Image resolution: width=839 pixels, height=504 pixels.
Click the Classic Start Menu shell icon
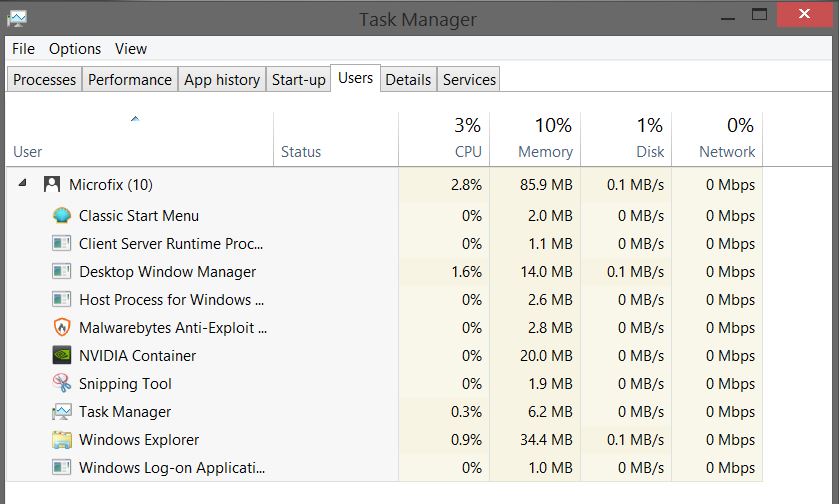[x=62, y=216]
